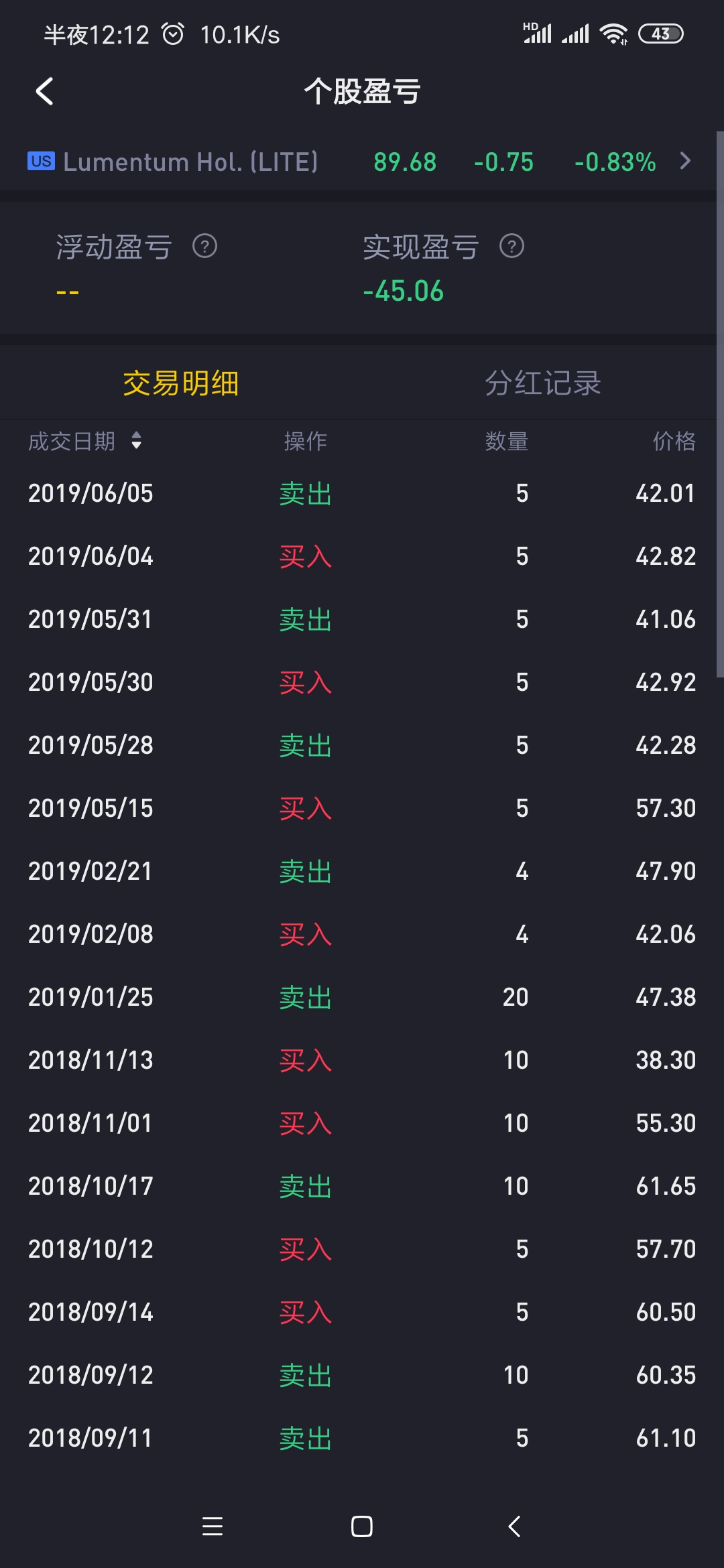Viewport: 724px width, 1568px height.
Task: Tap the Android home square button
Action: pyautogui.click(x=361, y=1526)
